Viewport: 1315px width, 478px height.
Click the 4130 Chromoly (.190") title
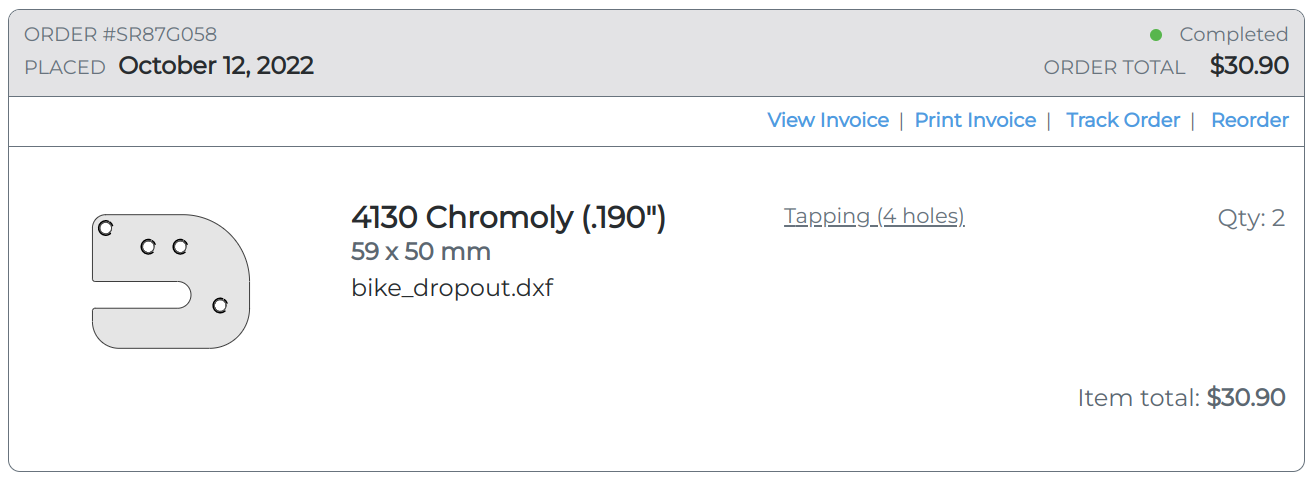point(508,217)
